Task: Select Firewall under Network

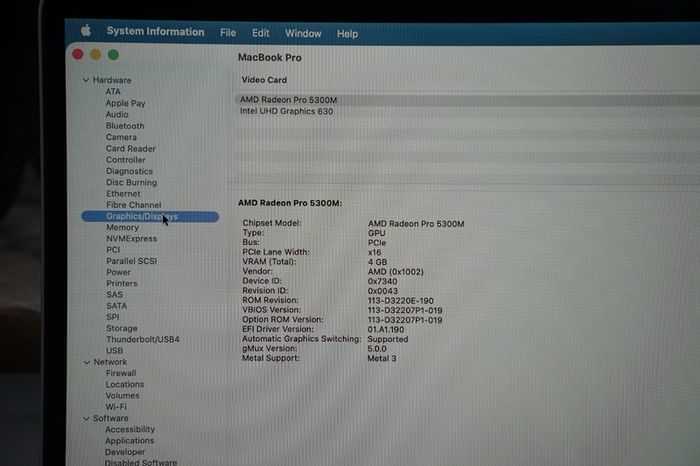Action: click(121, 373)
